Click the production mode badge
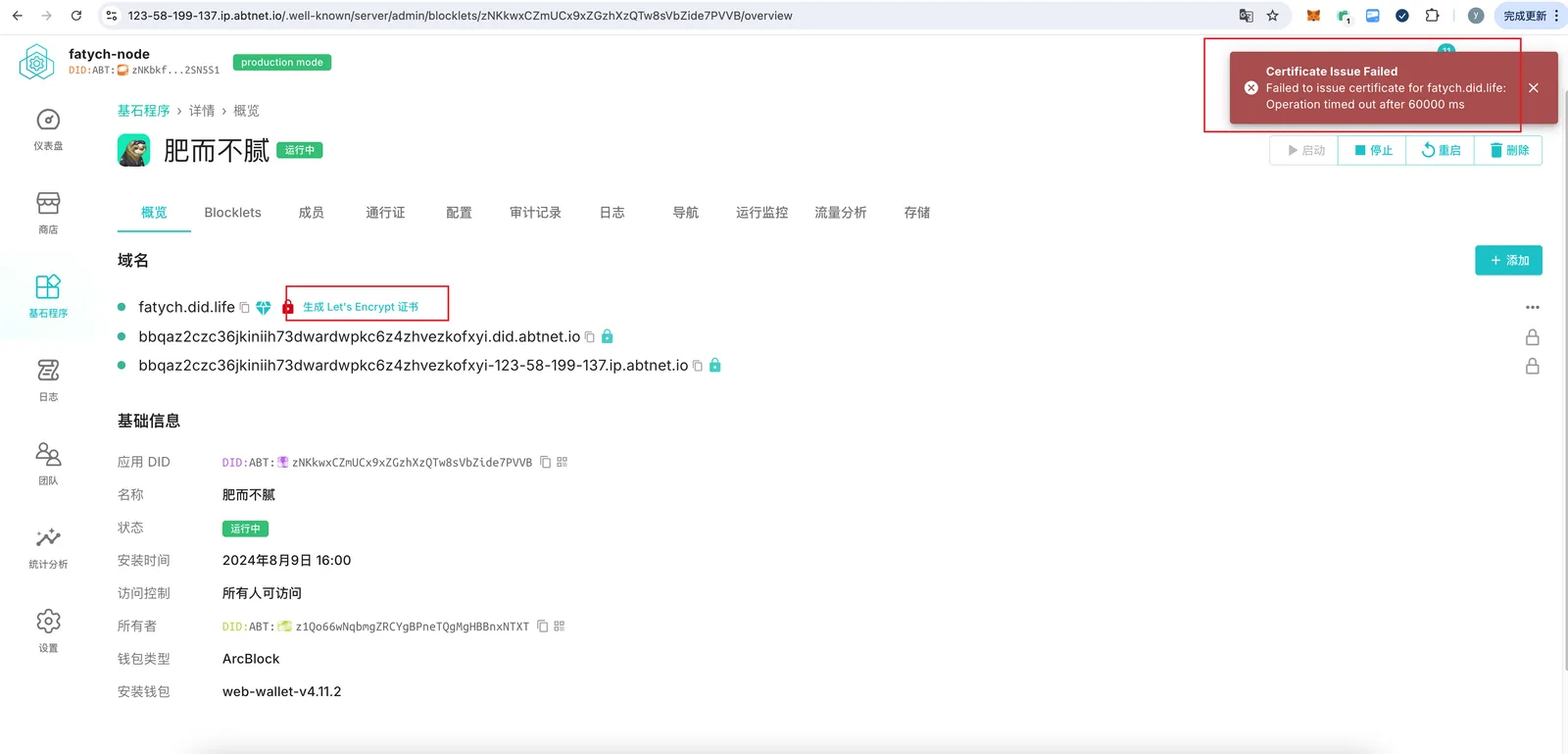This screenshot has width=1568, height=754. point(282,63)
